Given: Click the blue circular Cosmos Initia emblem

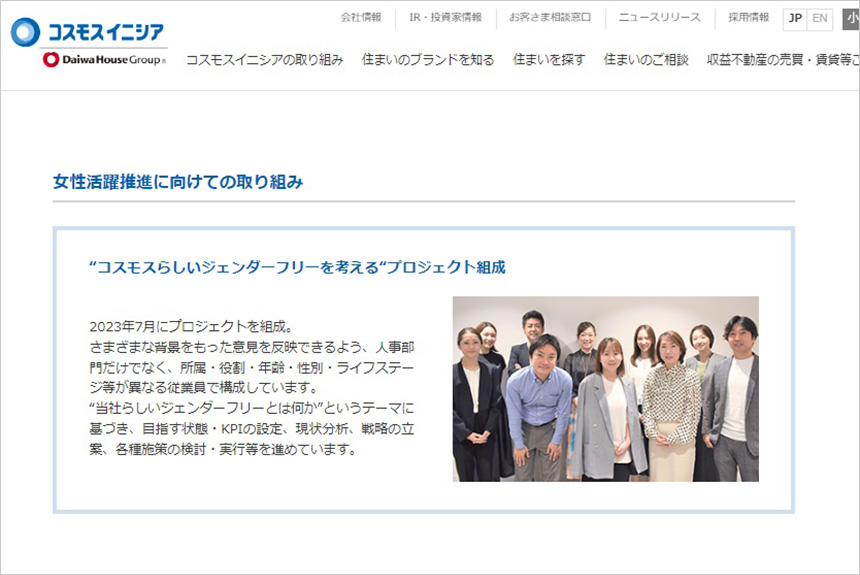Looking at the screenshot, I should point(25,32).
